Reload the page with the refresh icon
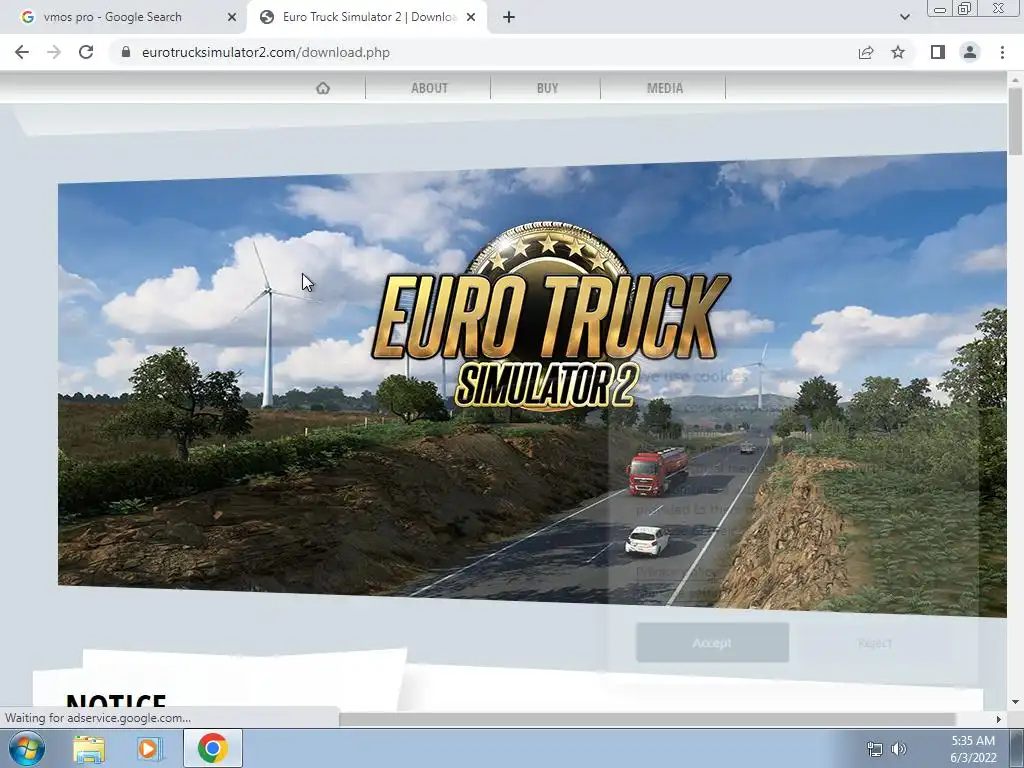This screenshot has width=1024, height=768. 86,52
